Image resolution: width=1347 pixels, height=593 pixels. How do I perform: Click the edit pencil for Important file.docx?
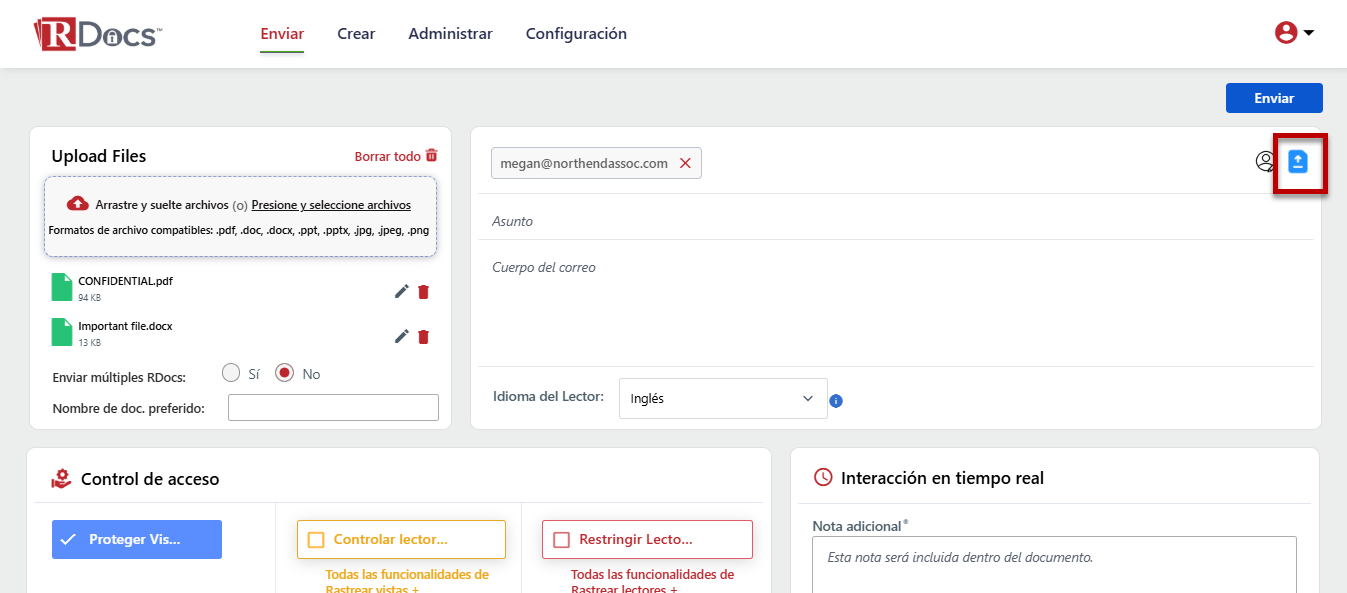pos(401,336)
